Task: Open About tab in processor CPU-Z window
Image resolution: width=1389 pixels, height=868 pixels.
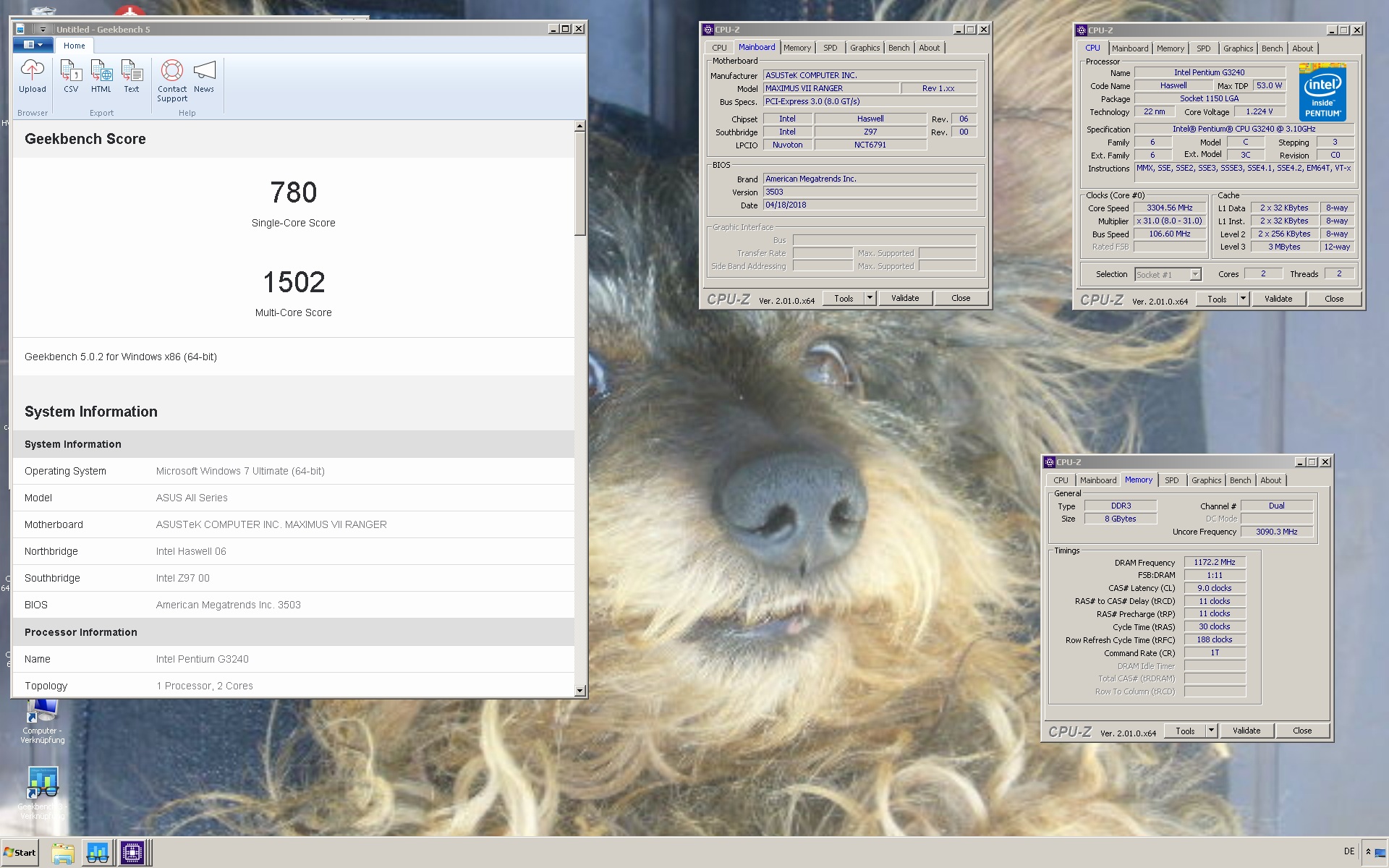Action: pos(1303,48)
